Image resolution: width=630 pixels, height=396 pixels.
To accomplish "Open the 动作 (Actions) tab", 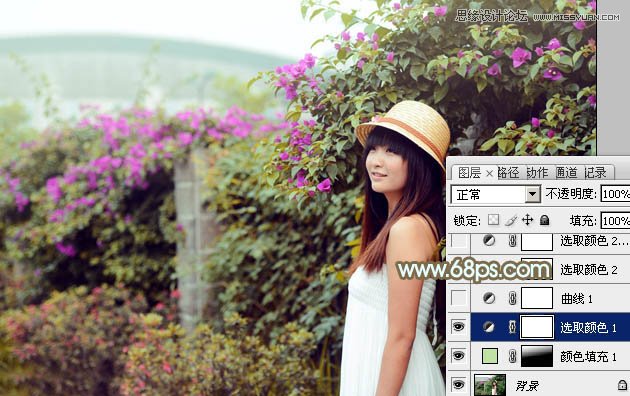I will (x=537, y=173).
